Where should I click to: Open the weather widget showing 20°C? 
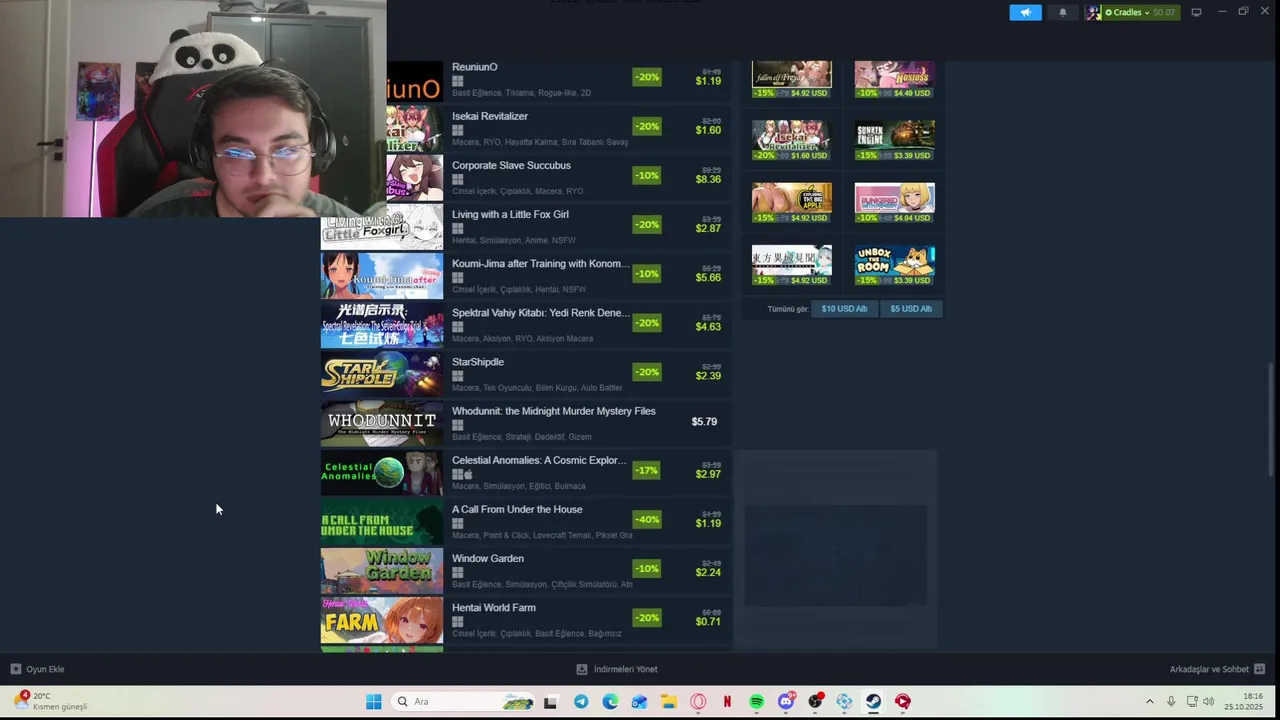tap(50, 702)
